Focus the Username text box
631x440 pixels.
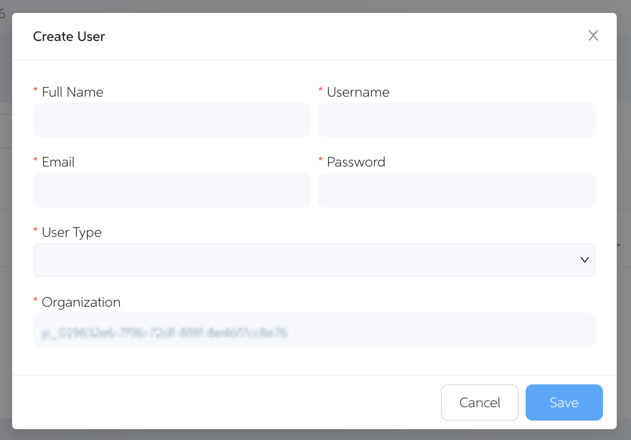457,120
